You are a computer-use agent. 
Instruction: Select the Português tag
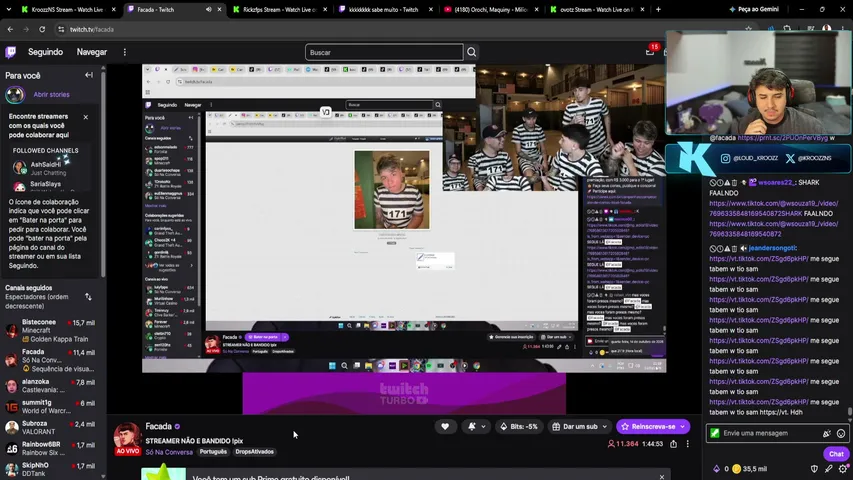pos(213,452)
